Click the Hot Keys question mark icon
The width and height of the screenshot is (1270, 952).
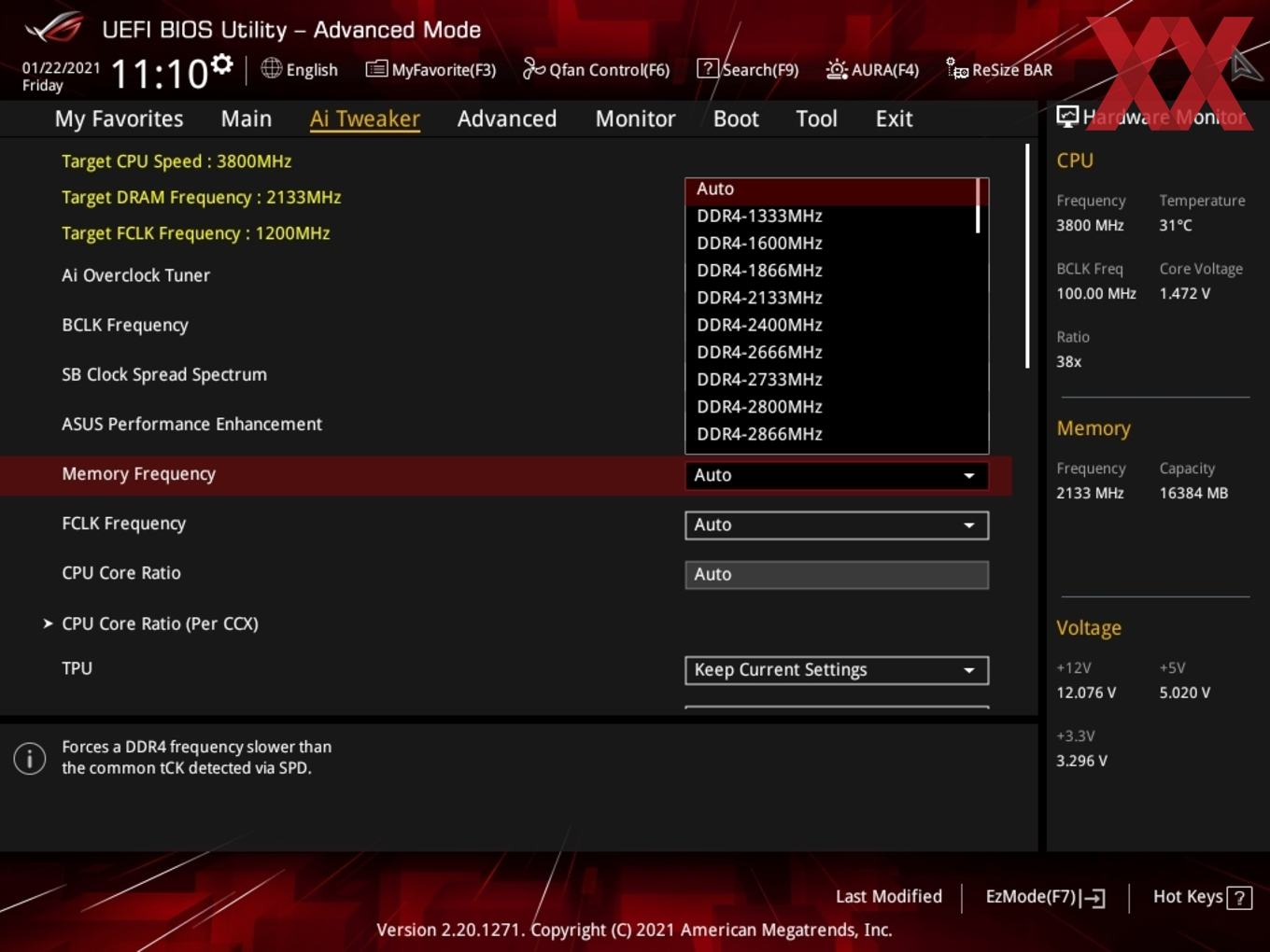[1239, 898]
